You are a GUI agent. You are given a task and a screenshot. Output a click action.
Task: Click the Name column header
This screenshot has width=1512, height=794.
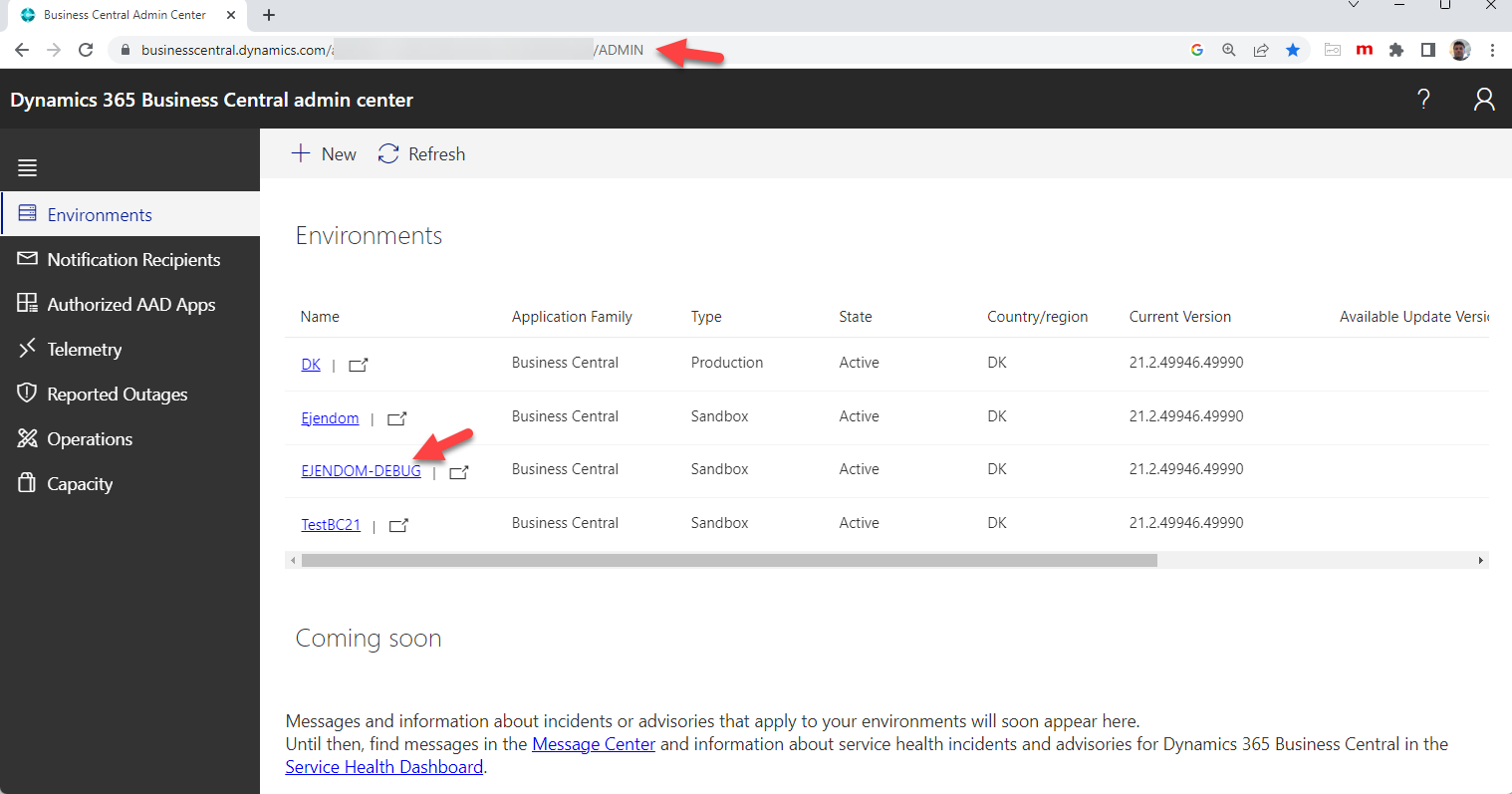pyautogui.click(x=320, y=317)
